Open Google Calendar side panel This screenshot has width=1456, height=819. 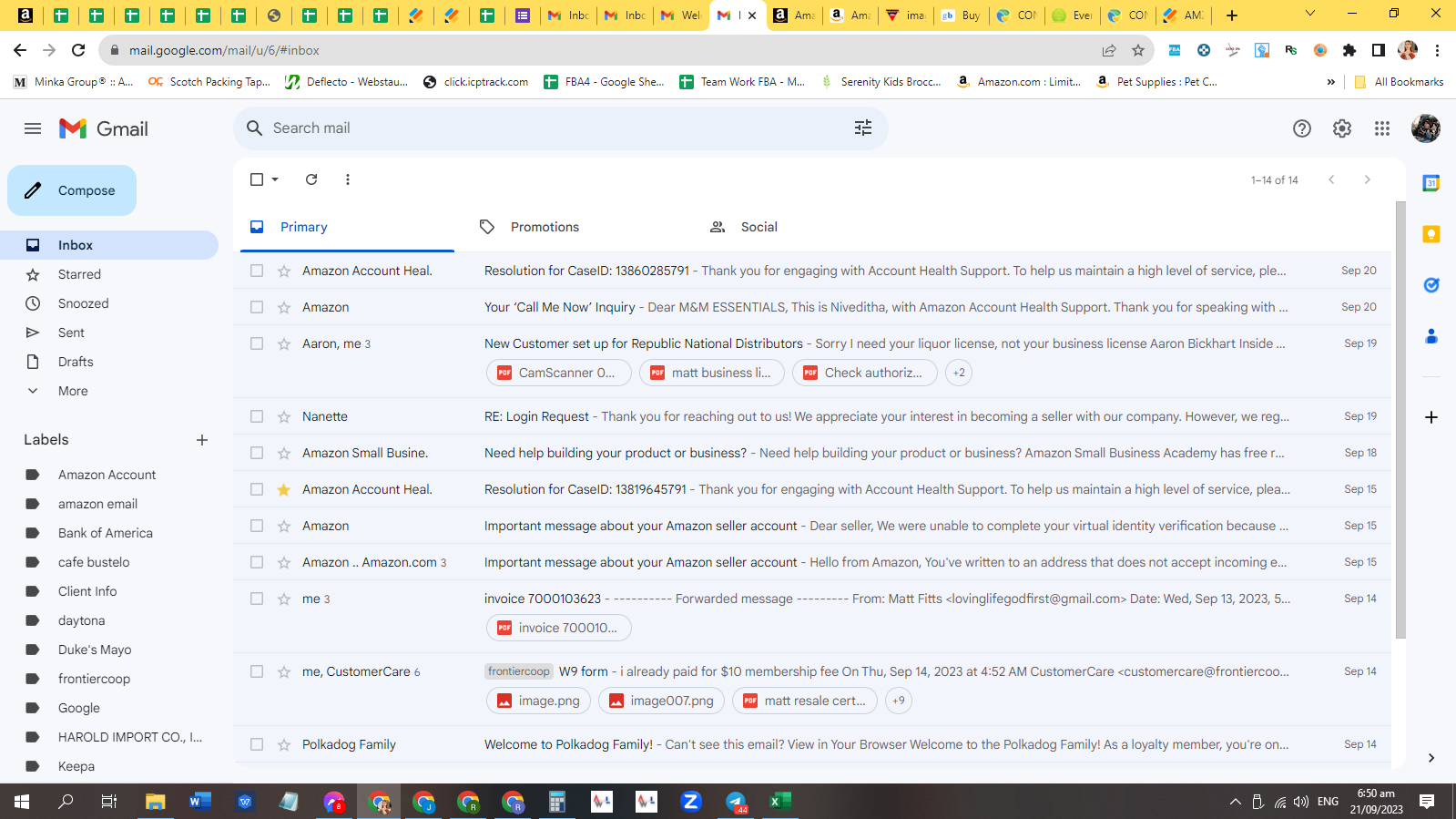(1431, 183)
